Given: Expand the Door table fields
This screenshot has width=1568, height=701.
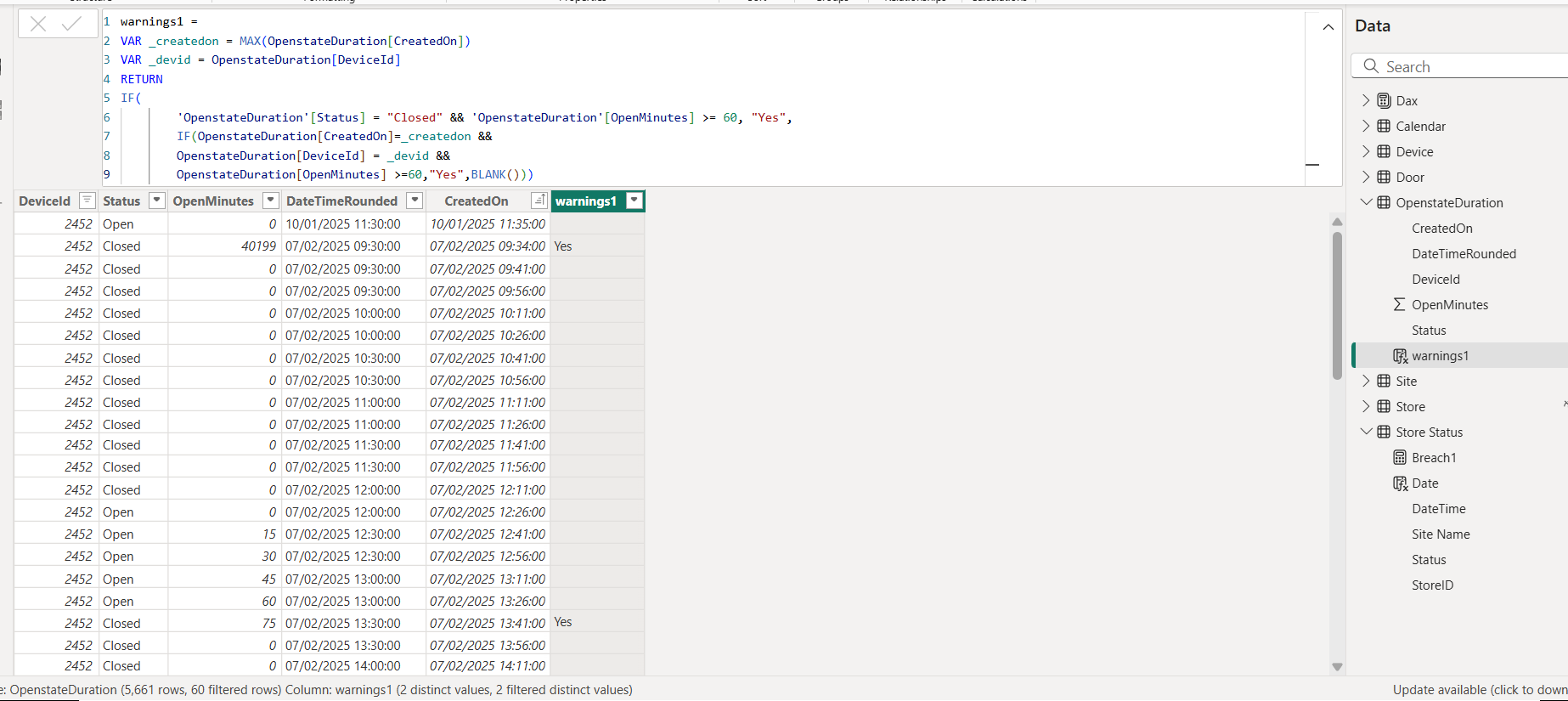Looking at the screenshot, I should coord(1366,177).
